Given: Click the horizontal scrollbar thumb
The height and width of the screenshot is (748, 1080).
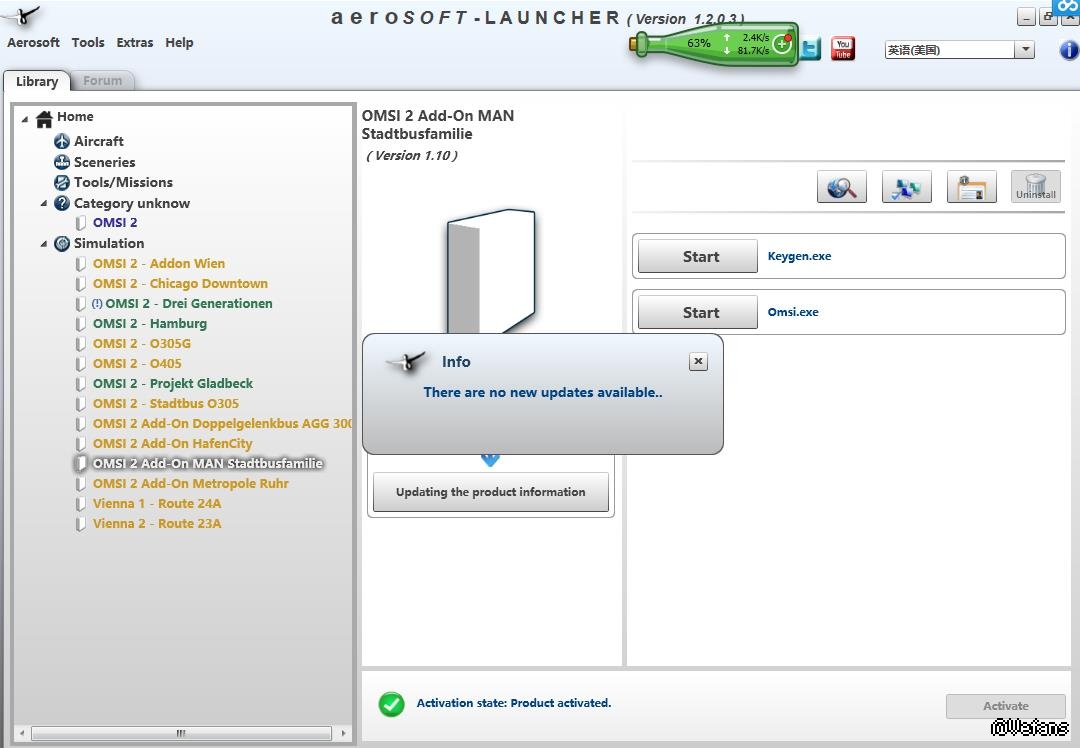Looking at the screenshot, I should point(181,733).
